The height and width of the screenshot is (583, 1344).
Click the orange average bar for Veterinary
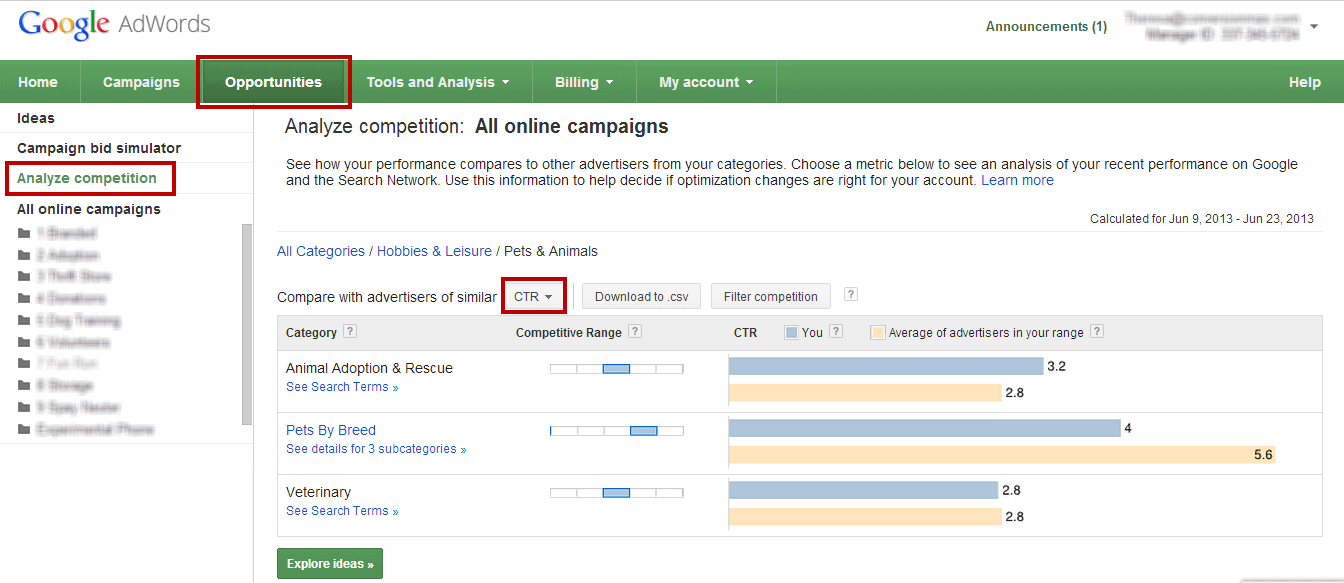click(865, 517)
